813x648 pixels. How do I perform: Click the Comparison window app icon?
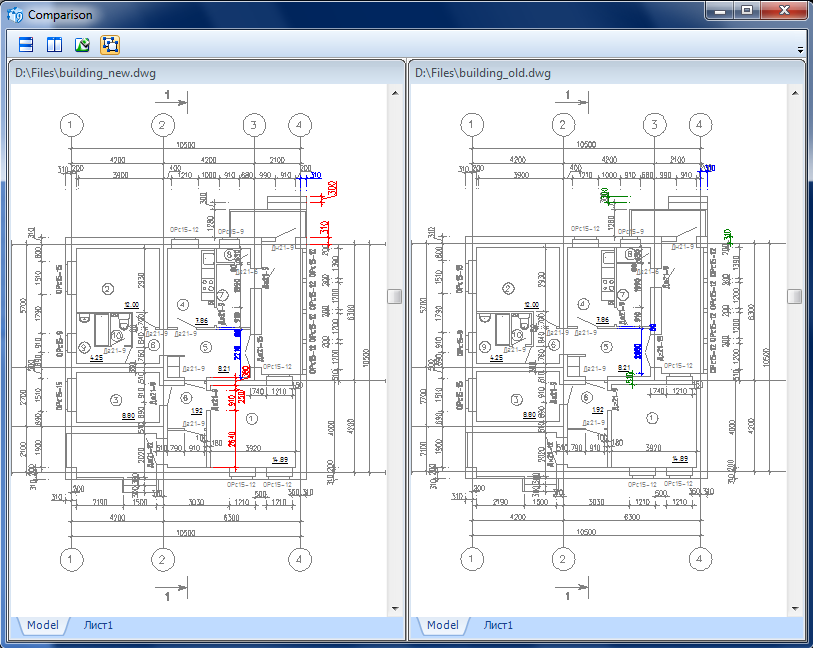coord(15,15)
